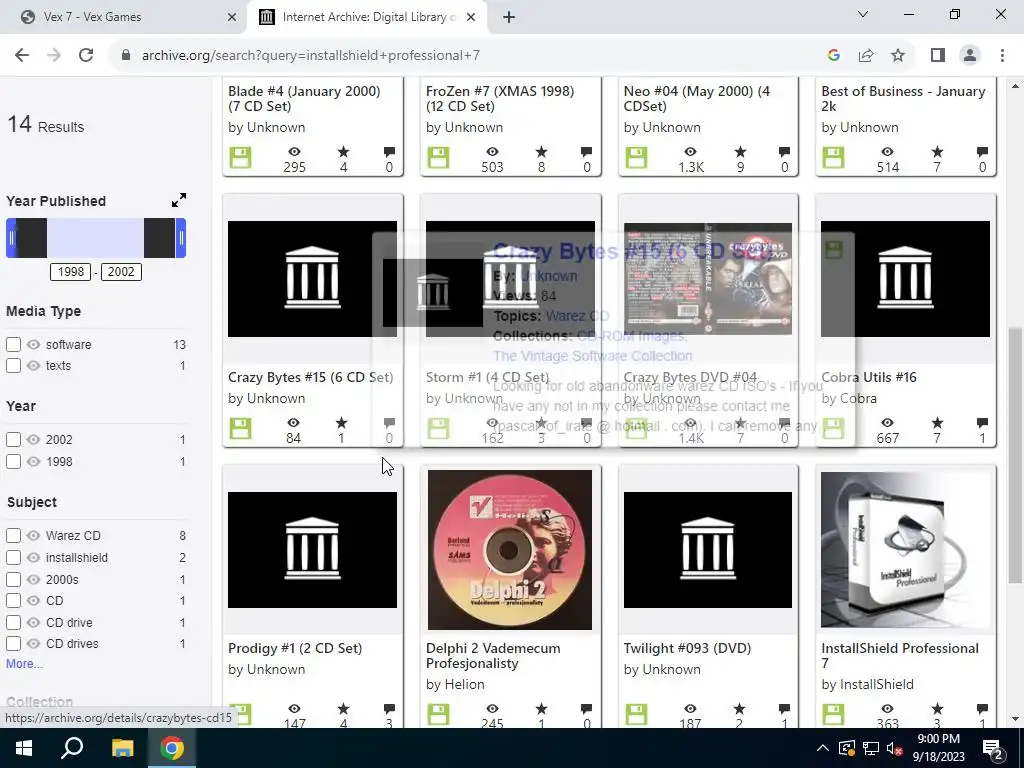Show More subject filters

[x=24, y=664]
